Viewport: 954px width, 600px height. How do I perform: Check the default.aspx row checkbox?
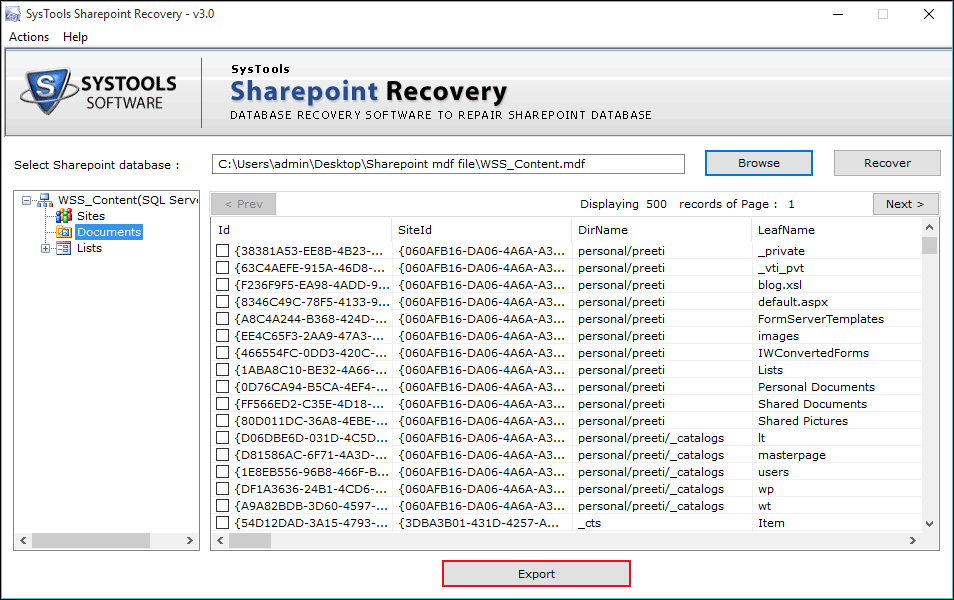pyautogui.click(x=223, y=302)
